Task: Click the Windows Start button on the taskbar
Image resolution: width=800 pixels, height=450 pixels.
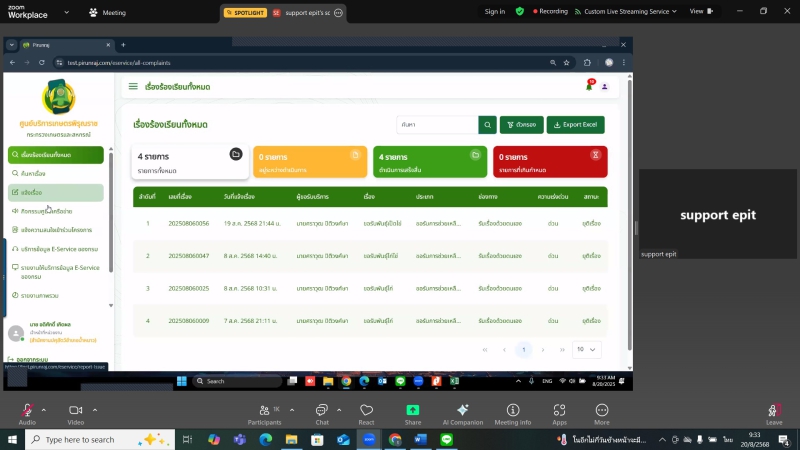Action: 12,439
